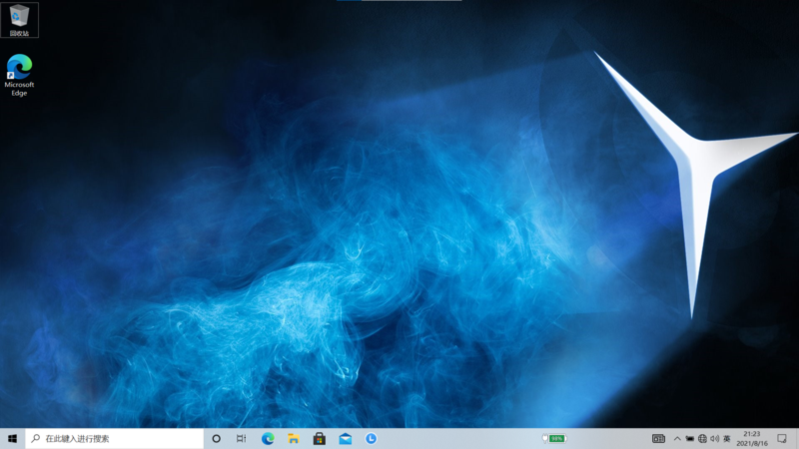Open the clock showing 21:23
The height and width of the screenshot is (449, 799).
751,439
